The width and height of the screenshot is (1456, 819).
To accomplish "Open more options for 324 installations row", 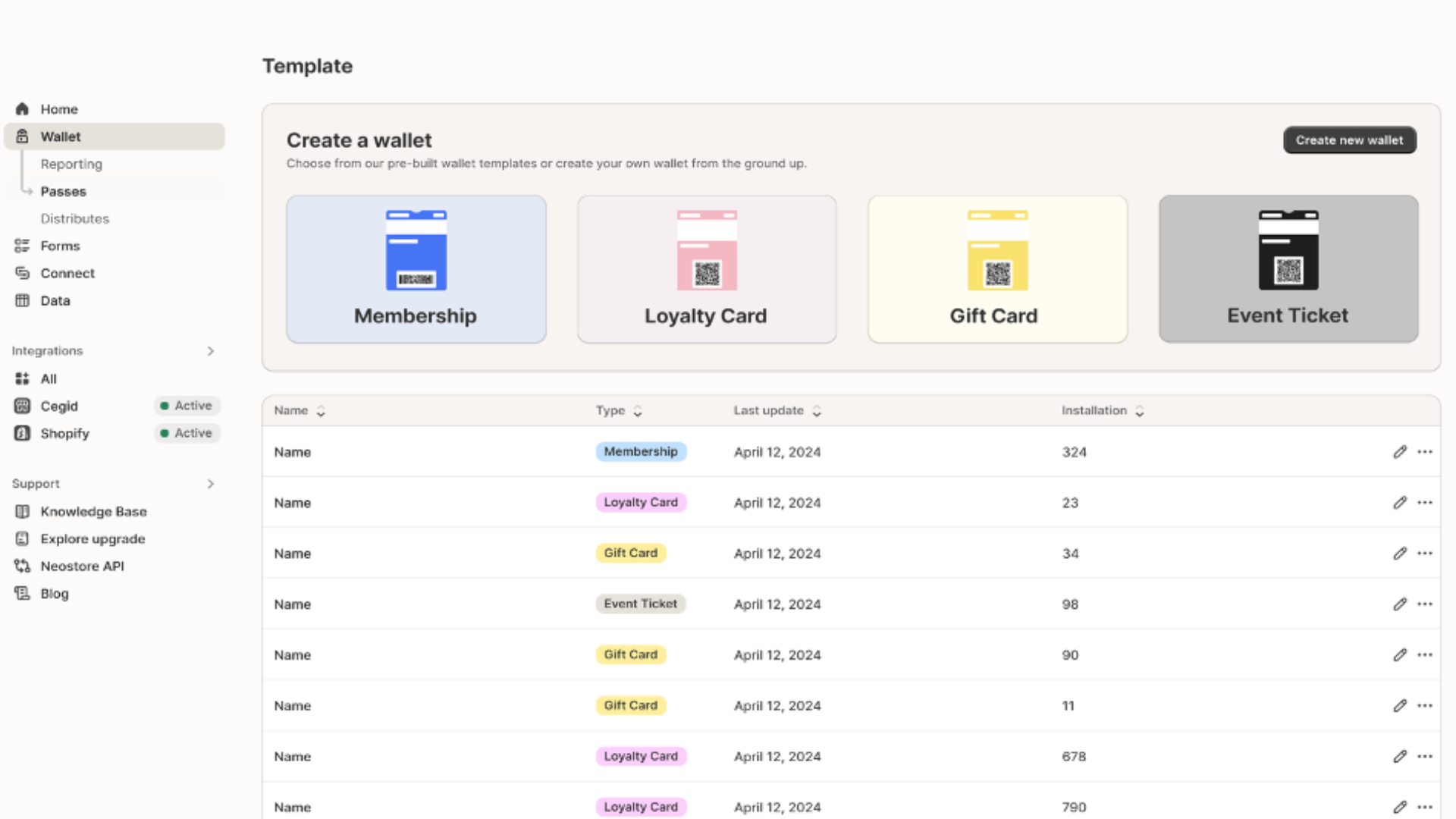I will 1425,452.
